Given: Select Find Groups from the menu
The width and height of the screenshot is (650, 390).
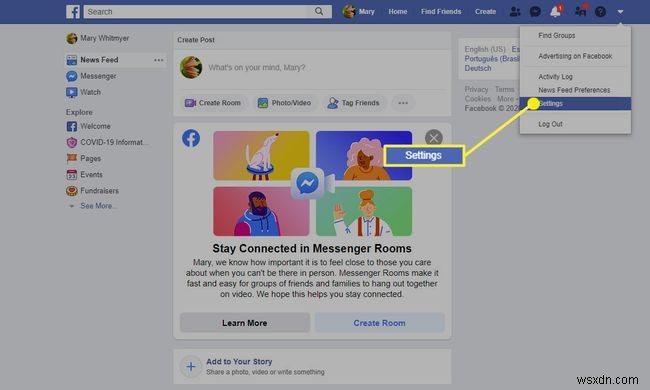Looking at the screenshot, I should (557, 36).
